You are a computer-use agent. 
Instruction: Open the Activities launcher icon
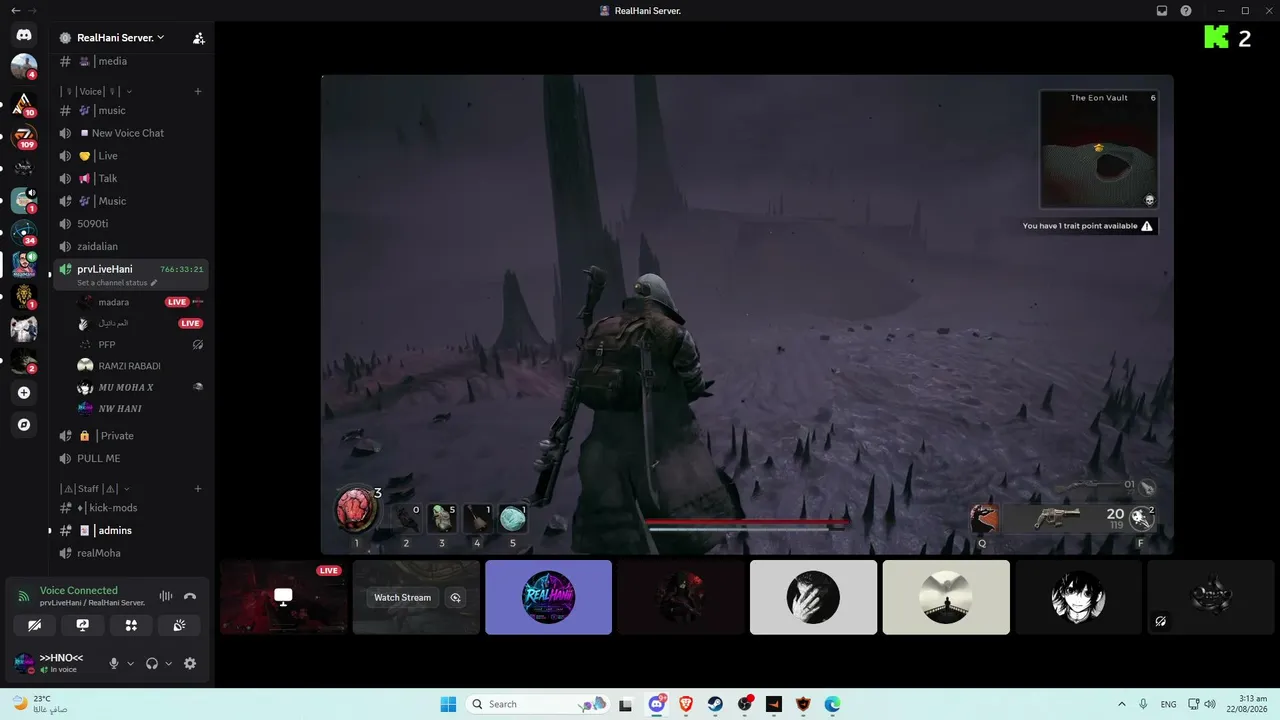(131, 625)
